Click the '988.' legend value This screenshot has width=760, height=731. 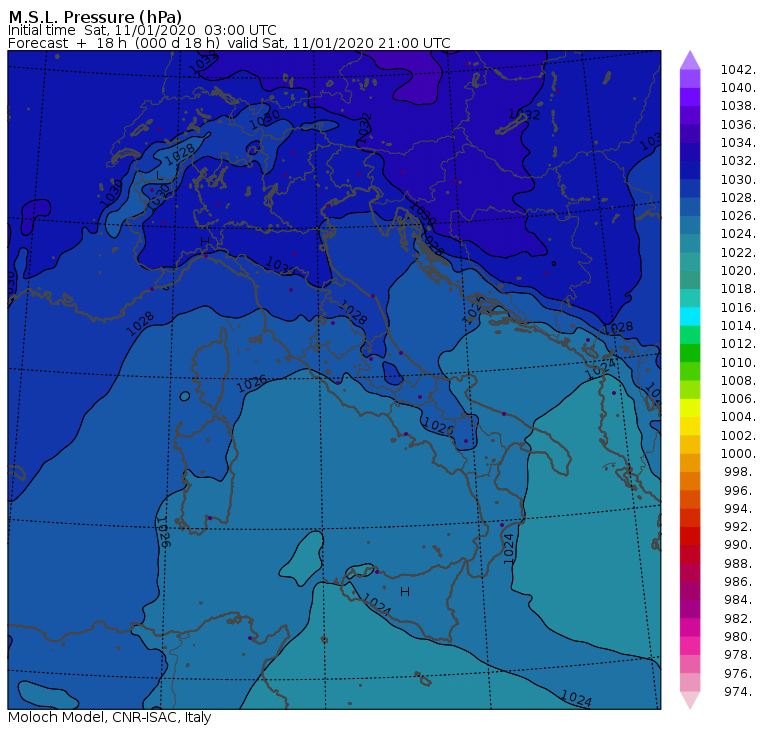click(x=740, y=563)
